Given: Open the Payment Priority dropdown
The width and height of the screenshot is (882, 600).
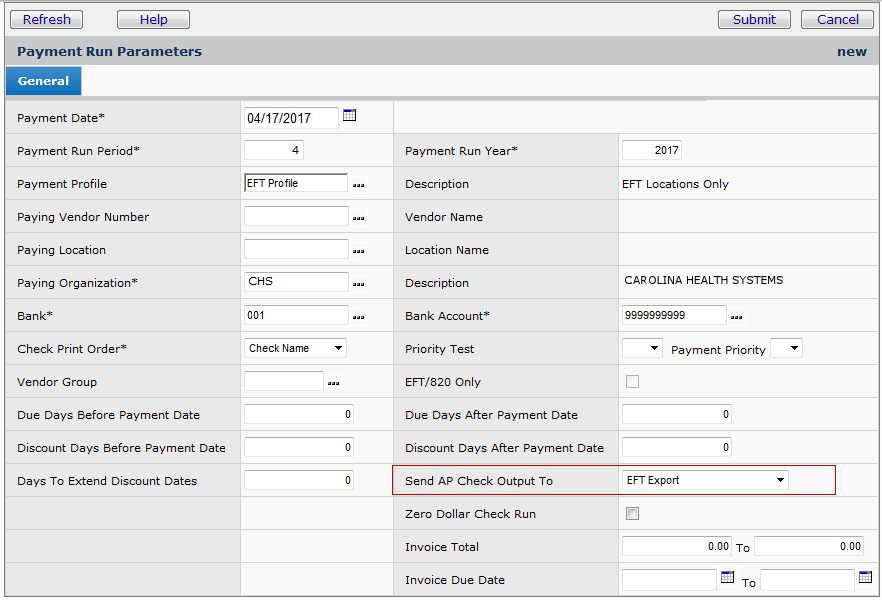Looking at the screenshot, I should click(x=786, y=348).
